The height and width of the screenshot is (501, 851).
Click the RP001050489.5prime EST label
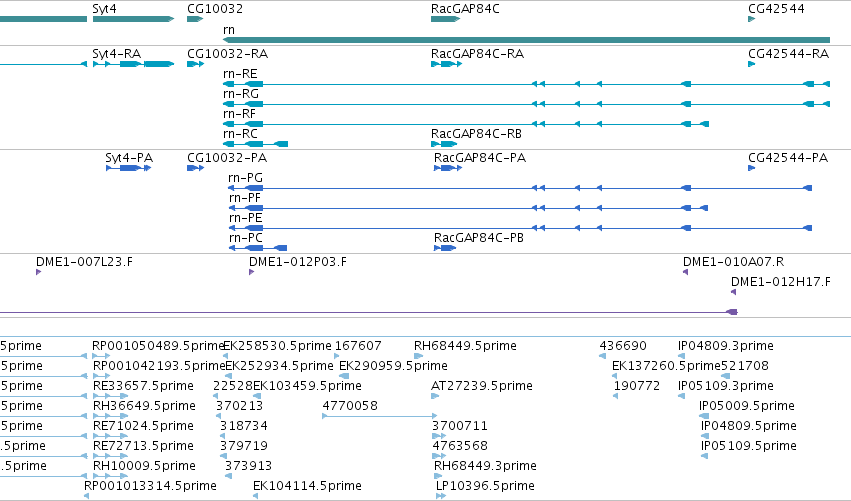[158, 346]
